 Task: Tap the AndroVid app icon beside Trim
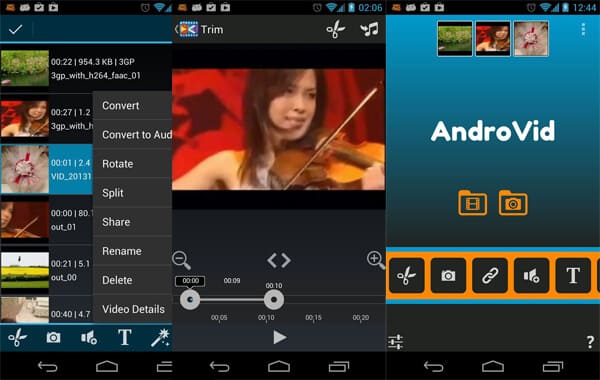pyautogui.click(x=189, y=29)
